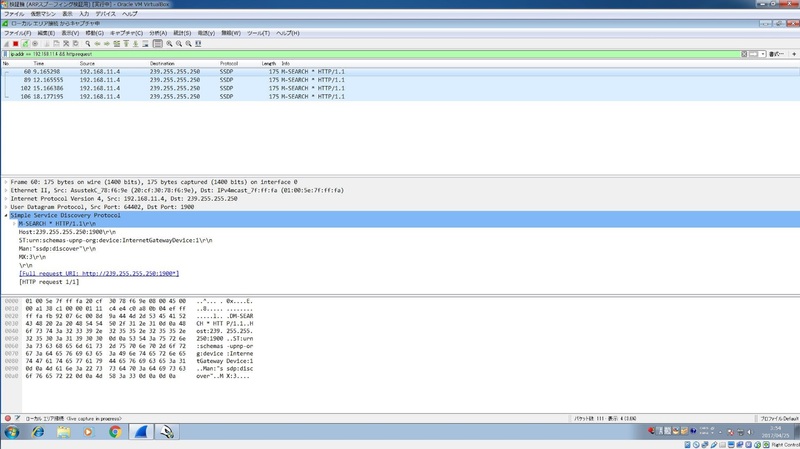Open the VirtualBox デバイス menu
This screenshot has width=800, height=449.
click(106, 14)
